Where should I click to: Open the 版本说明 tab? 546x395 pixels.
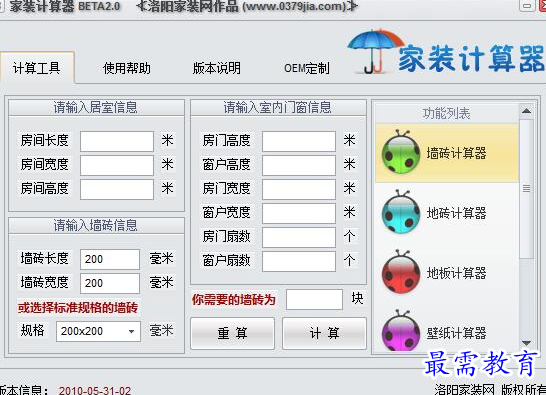click(217, 68)
